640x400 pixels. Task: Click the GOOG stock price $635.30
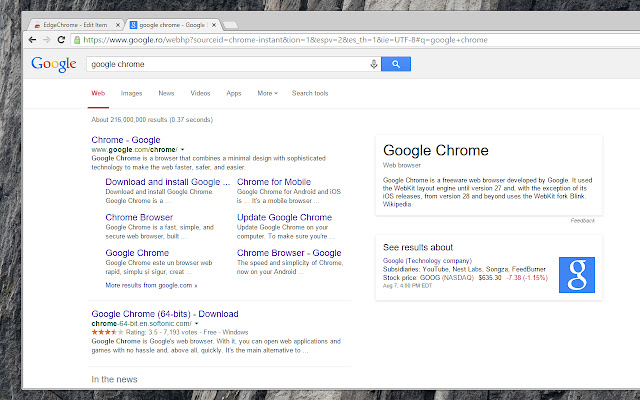click(x=490, y=278)
